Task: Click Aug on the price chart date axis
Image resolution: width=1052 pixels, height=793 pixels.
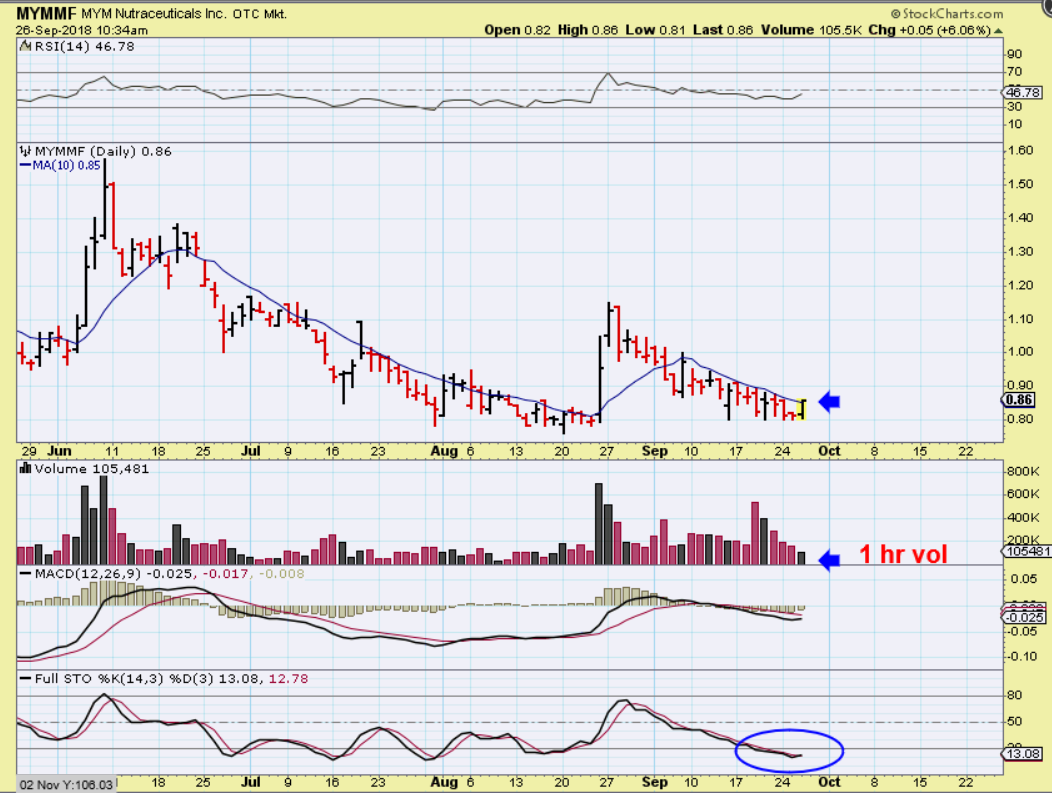Action: (443, 451)
